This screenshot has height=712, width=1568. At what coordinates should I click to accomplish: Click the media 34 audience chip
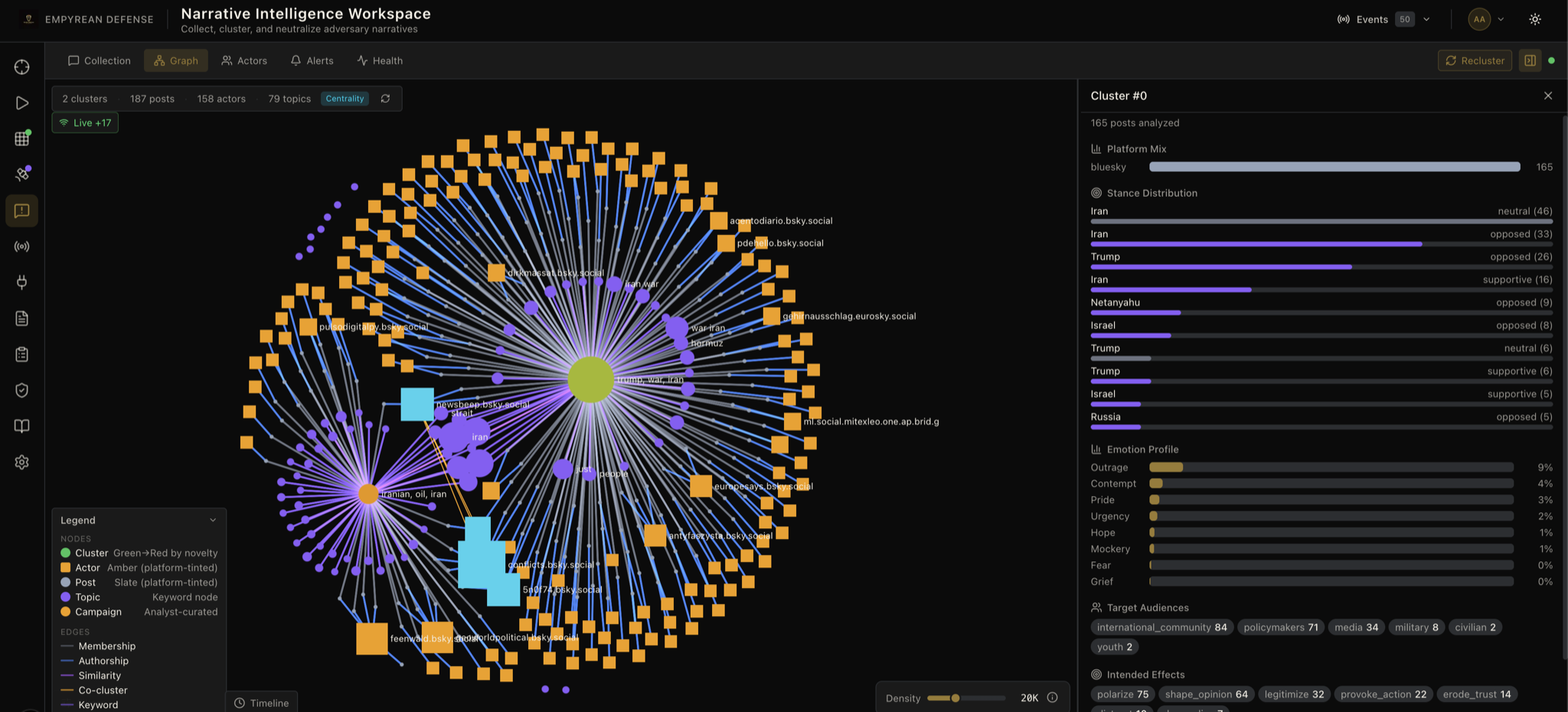coord(1356,627)
